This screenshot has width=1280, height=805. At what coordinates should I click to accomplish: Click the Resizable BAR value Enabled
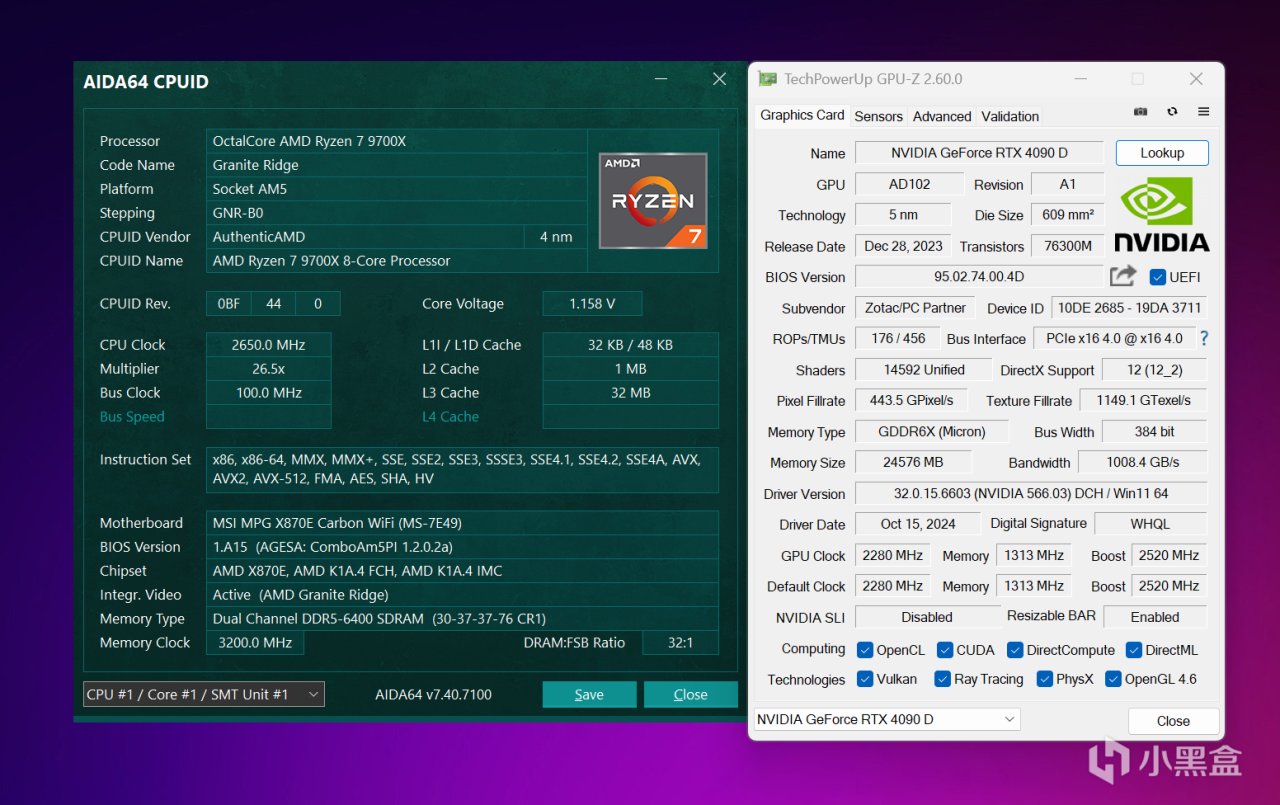1155,617
